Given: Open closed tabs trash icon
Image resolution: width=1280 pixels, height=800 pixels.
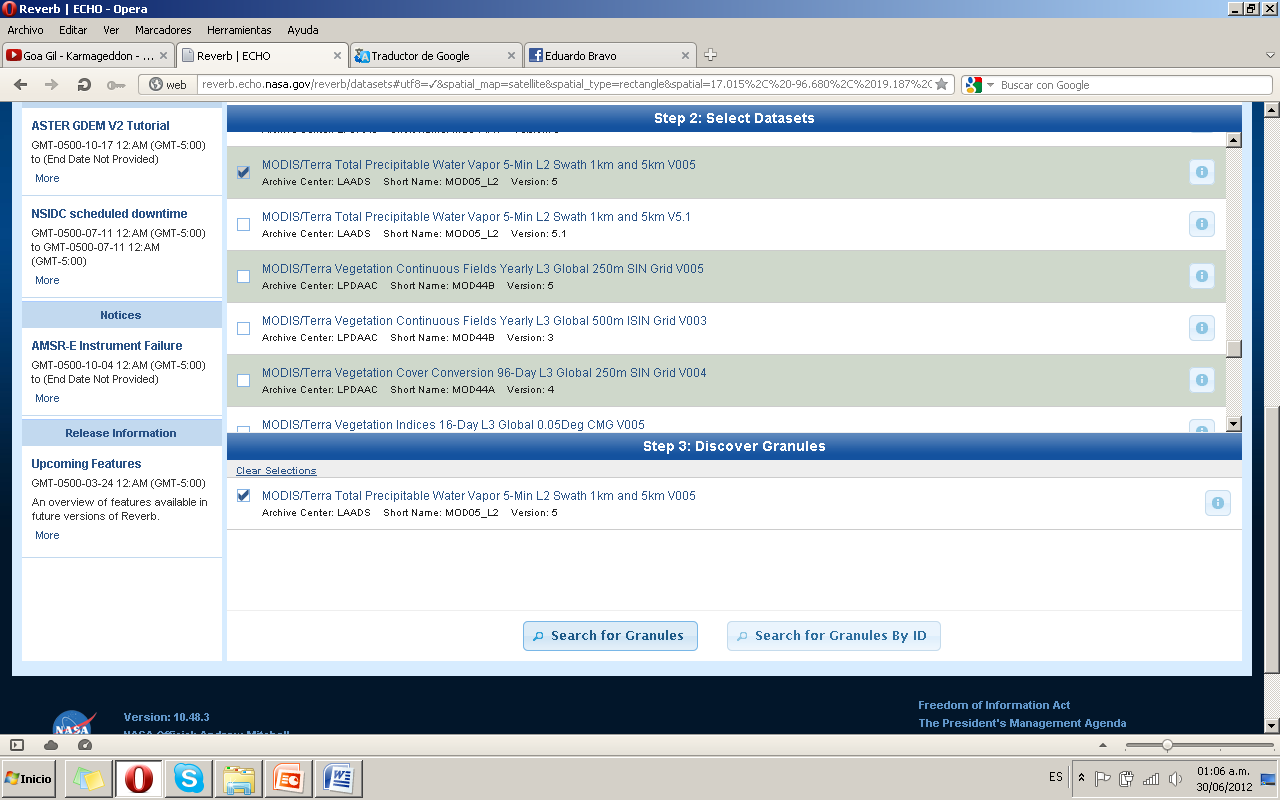Looking at the screenshot, I should (x=1271, y=55).
